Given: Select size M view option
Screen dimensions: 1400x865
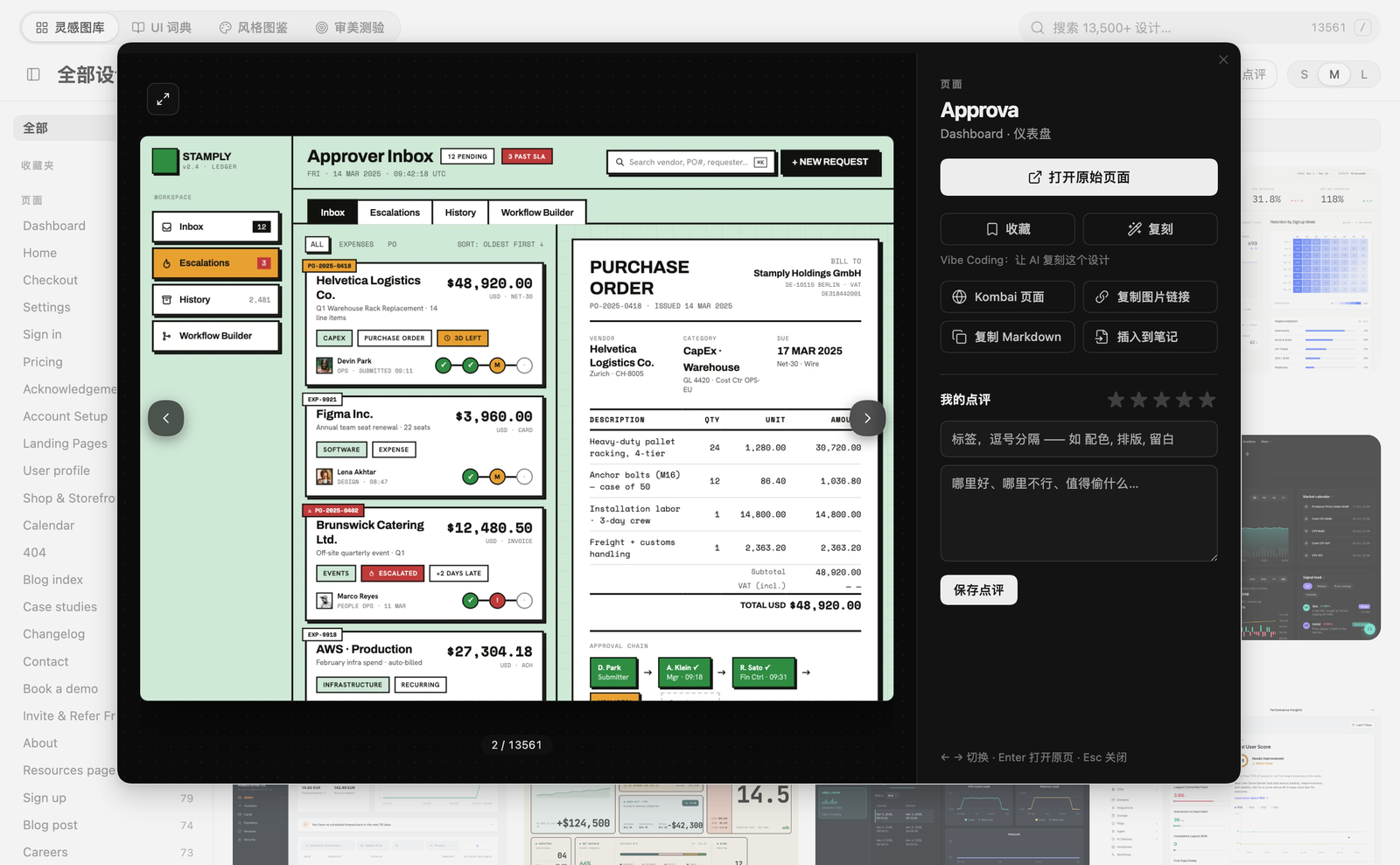Looking at the screenshot, I should click(x=1333, y=74).
